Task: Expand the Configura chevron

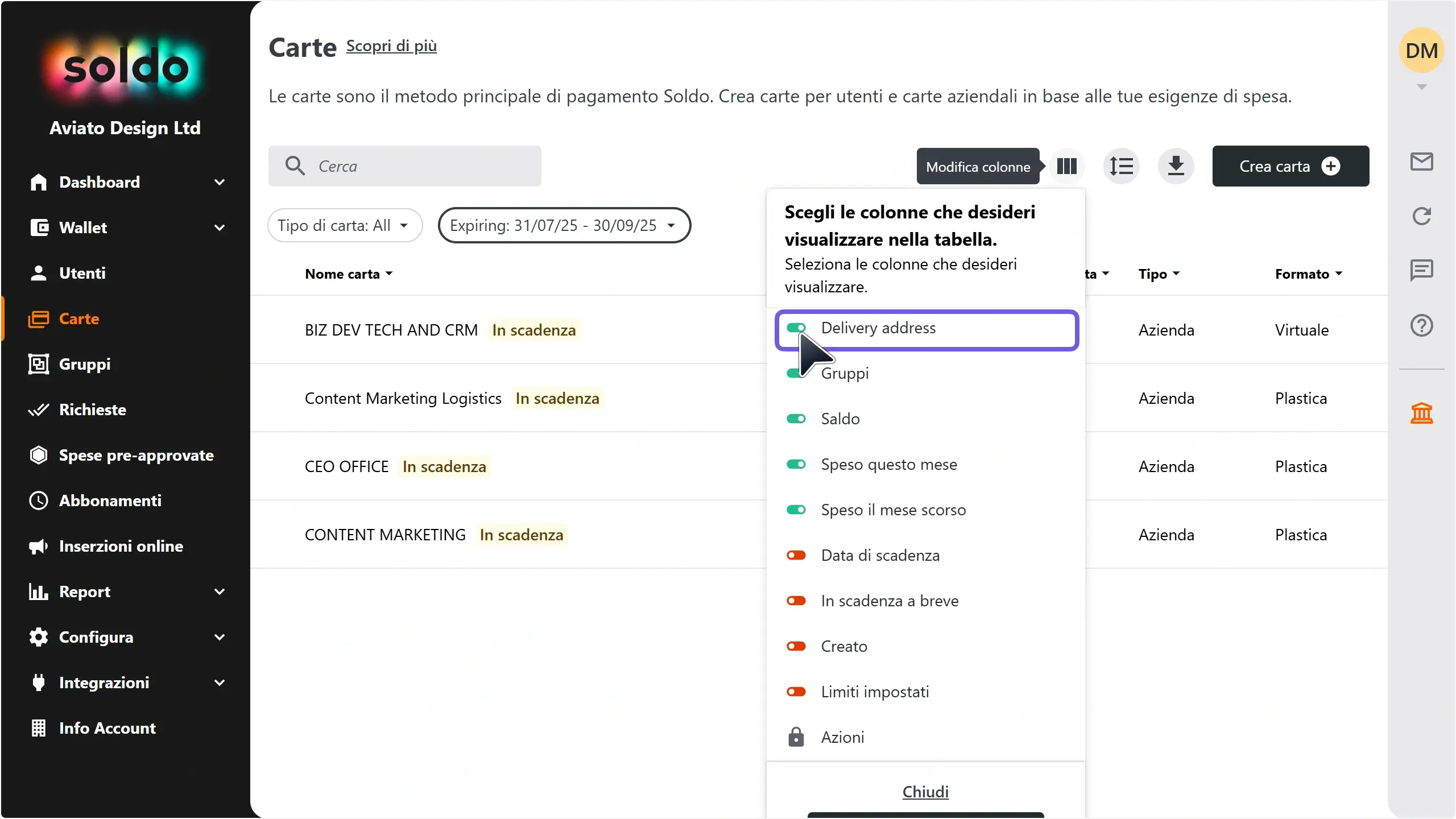Action: 220,637
